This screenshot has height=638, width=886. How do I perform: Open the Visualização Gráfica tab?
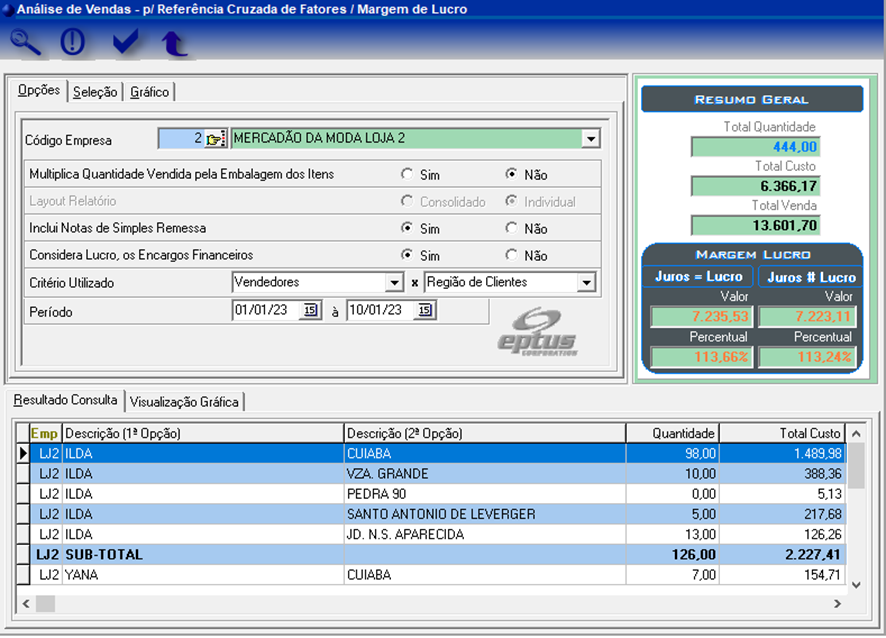tap(184, 402)
